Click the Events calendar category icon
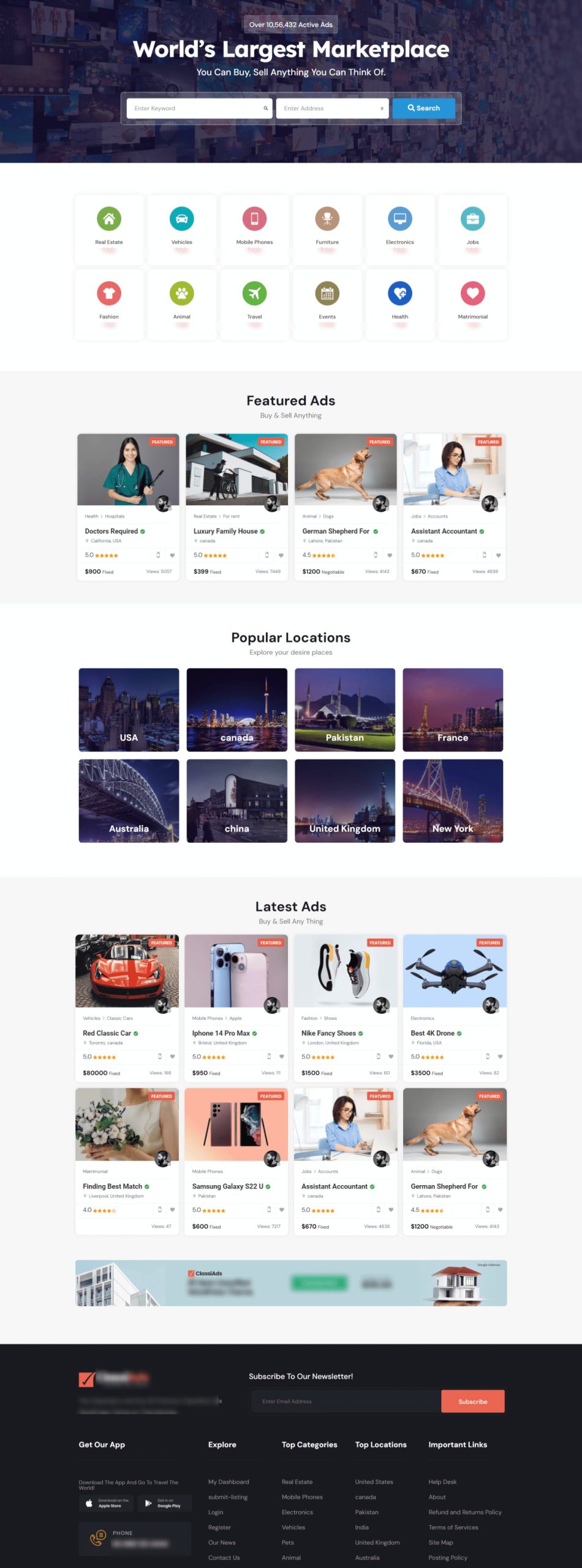Image resolution: width=582 pixels, height=1568 pixels. [x=327, y=293]
